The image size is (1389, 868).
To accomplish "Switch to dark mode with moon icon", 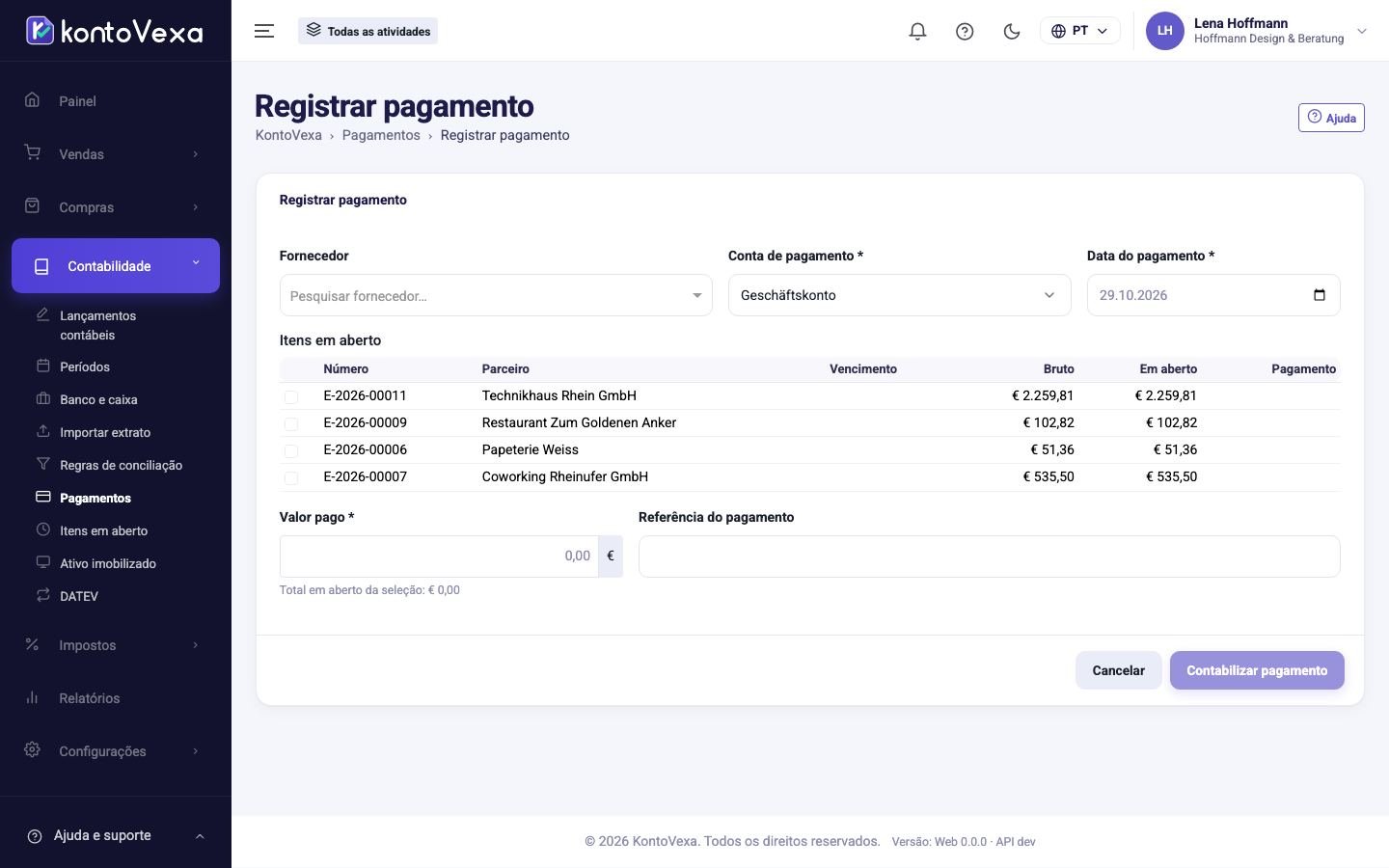I will [x=1012, y=31].
